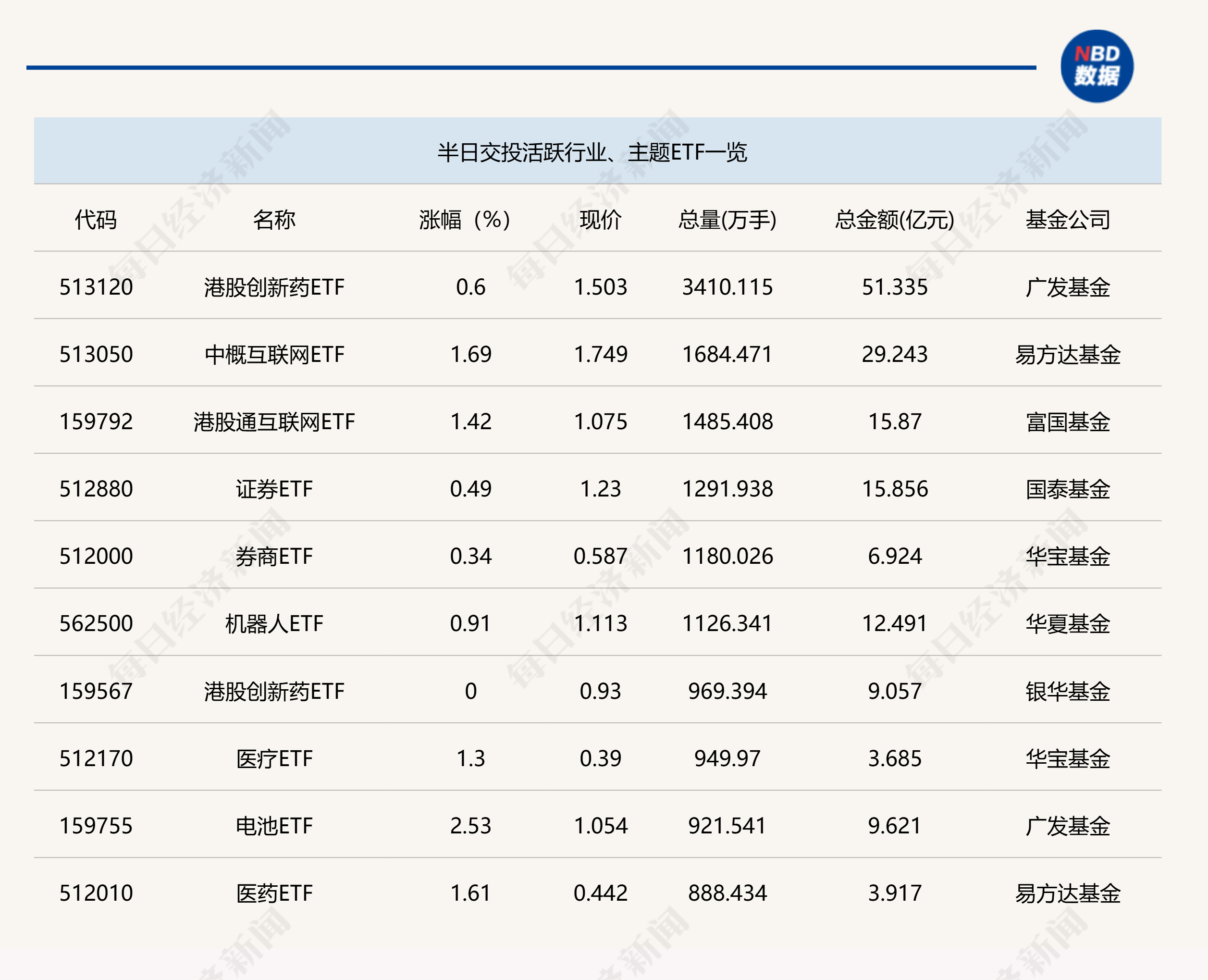
Task: Click the 总金额 value 51.335
Action: [x=895, y=287]
